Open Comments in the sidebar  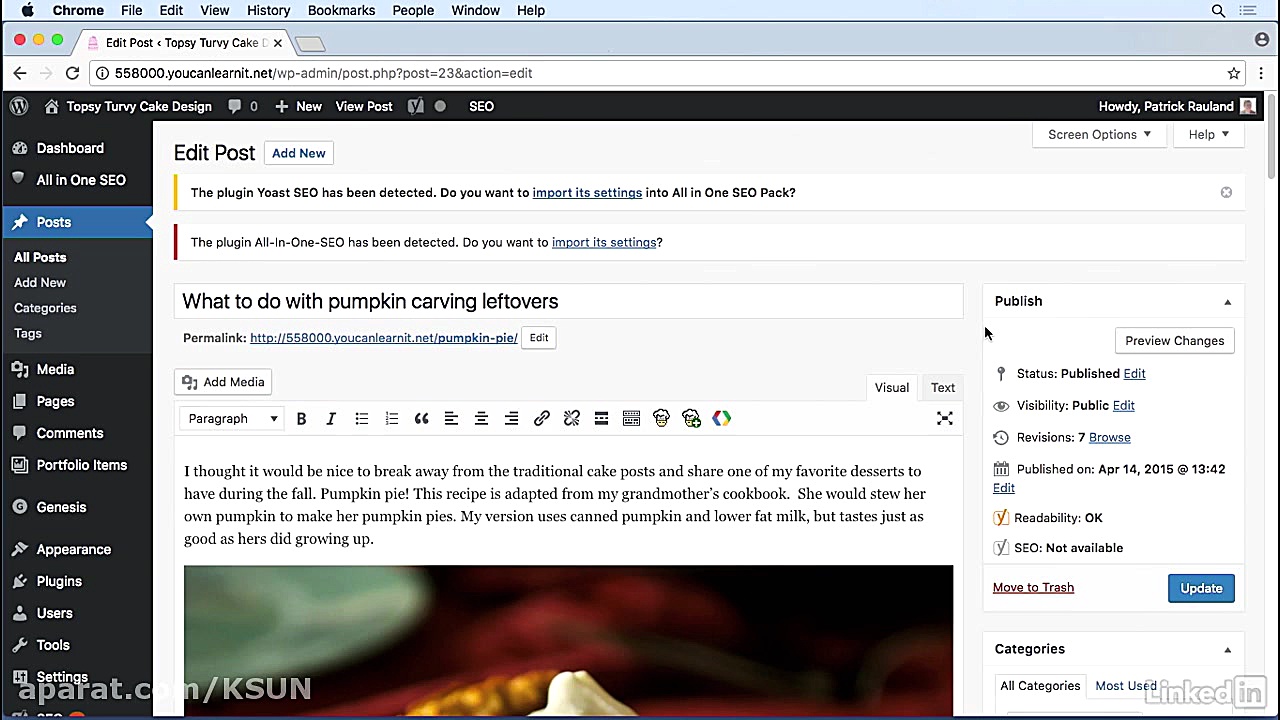70,433
